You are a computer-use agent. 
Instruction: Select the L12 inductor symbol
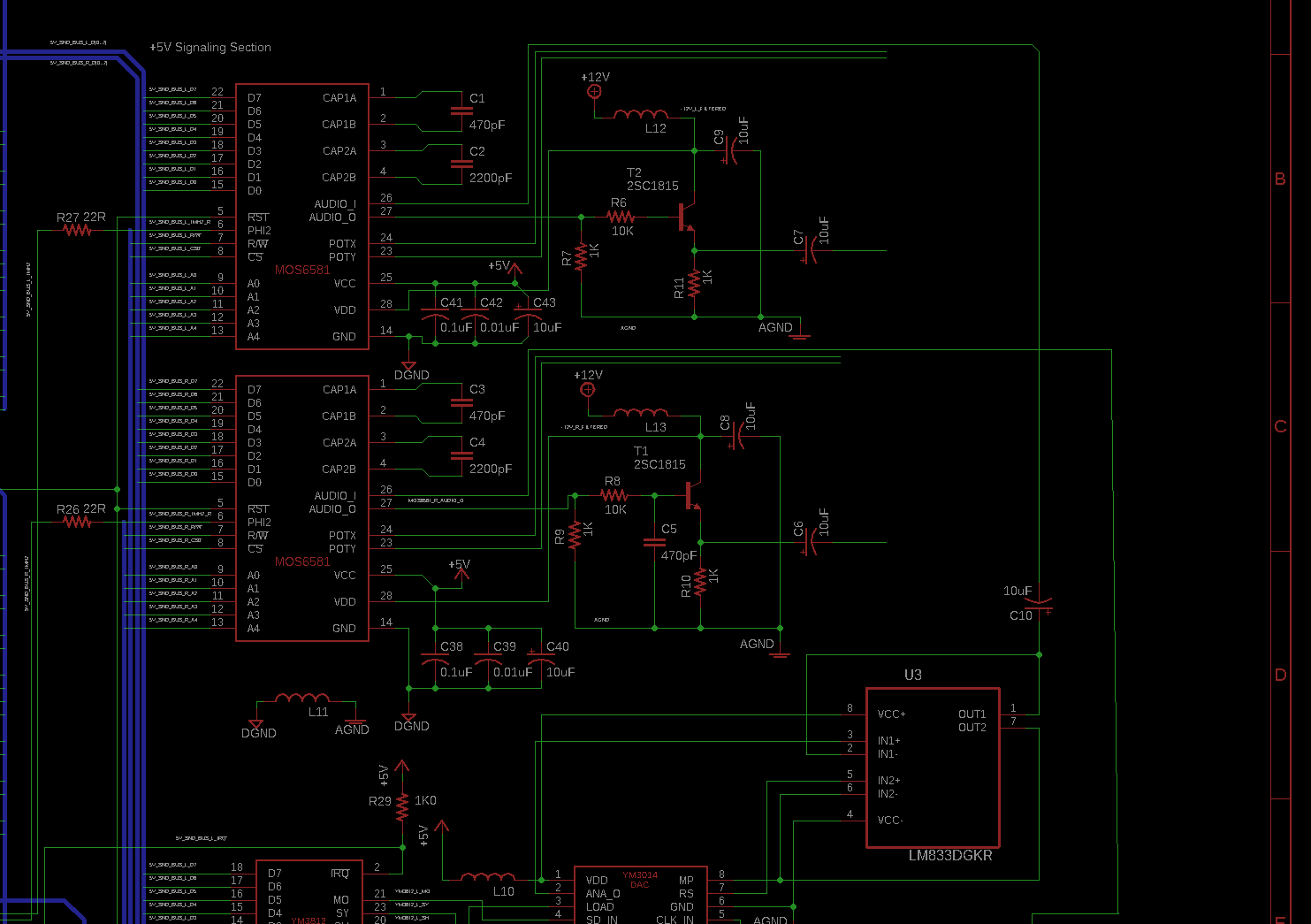coord(641,115)
